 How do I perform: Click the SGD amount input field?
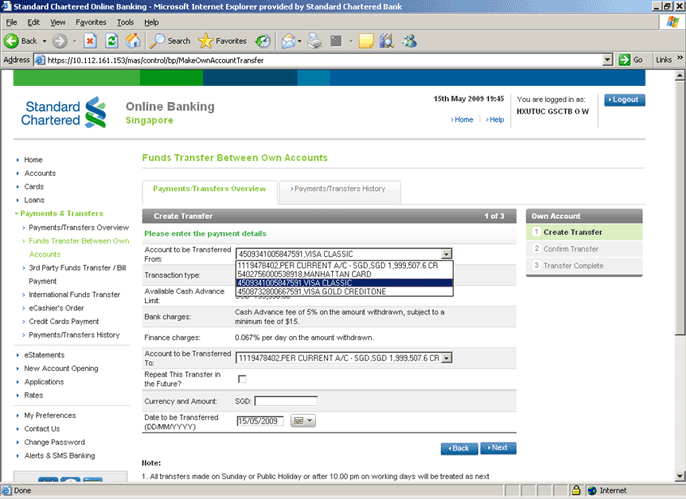pos(286,401)
